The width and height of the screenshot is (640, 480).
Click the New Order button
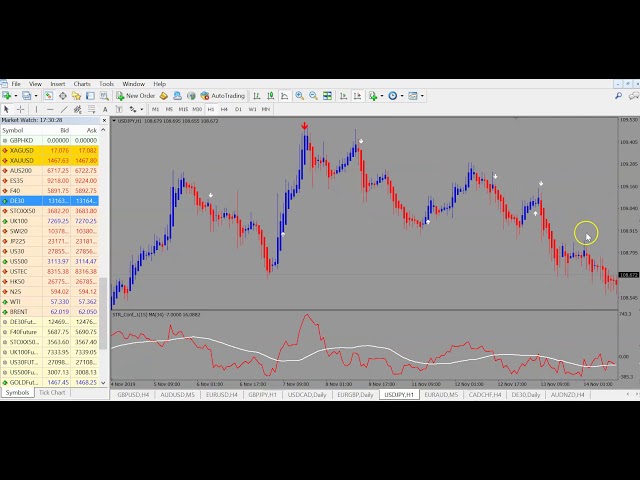(x=135, y=96)
